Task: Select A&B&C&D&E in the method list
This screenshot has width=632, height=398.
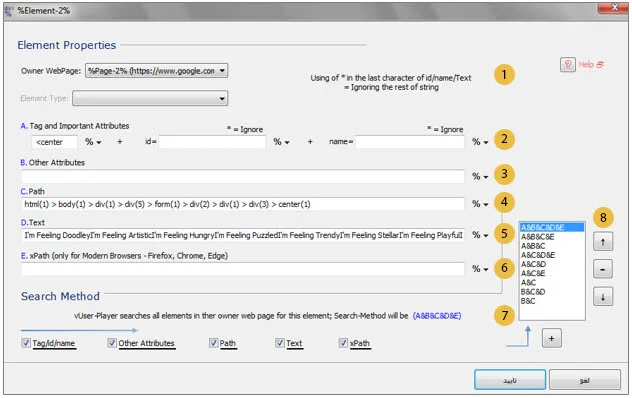Action: click(x=552, y=227)
